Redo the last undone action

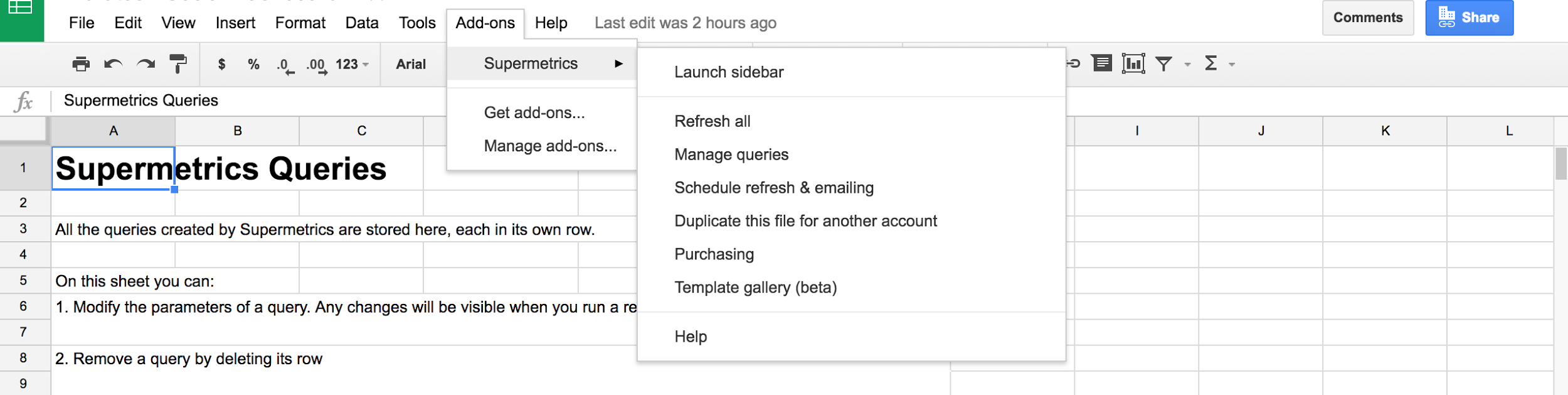[146, 64]
